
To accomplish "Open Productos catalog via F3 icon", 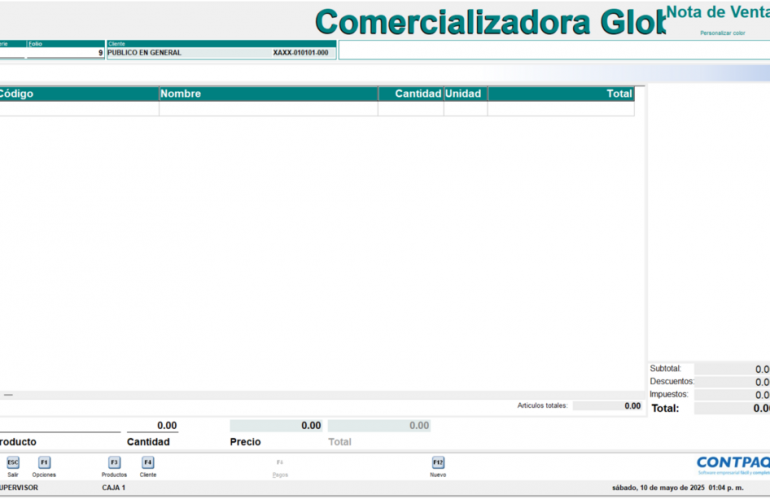I will pos(114,463).
